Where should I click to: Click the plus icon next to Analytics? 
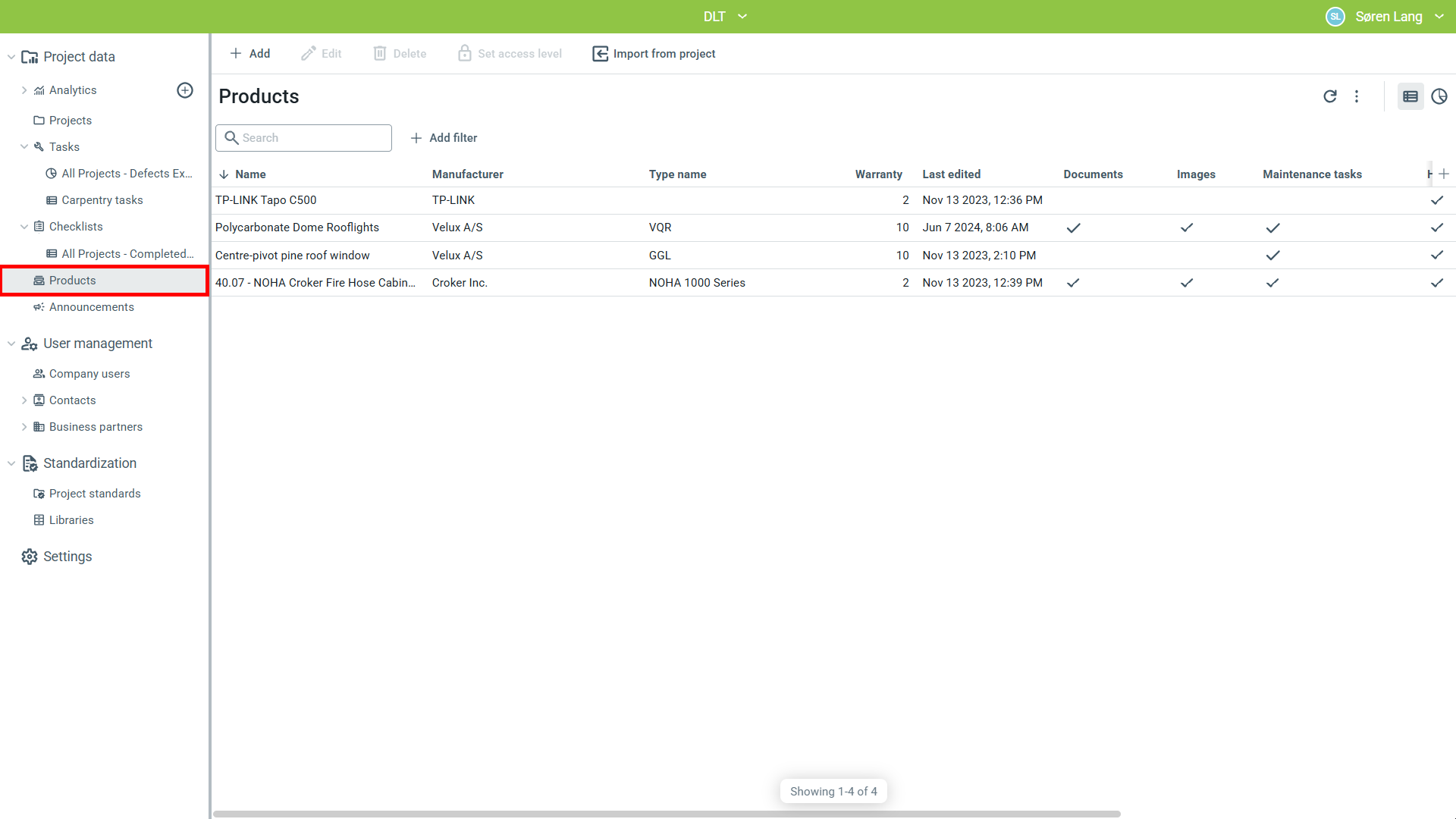coord(185,90)
